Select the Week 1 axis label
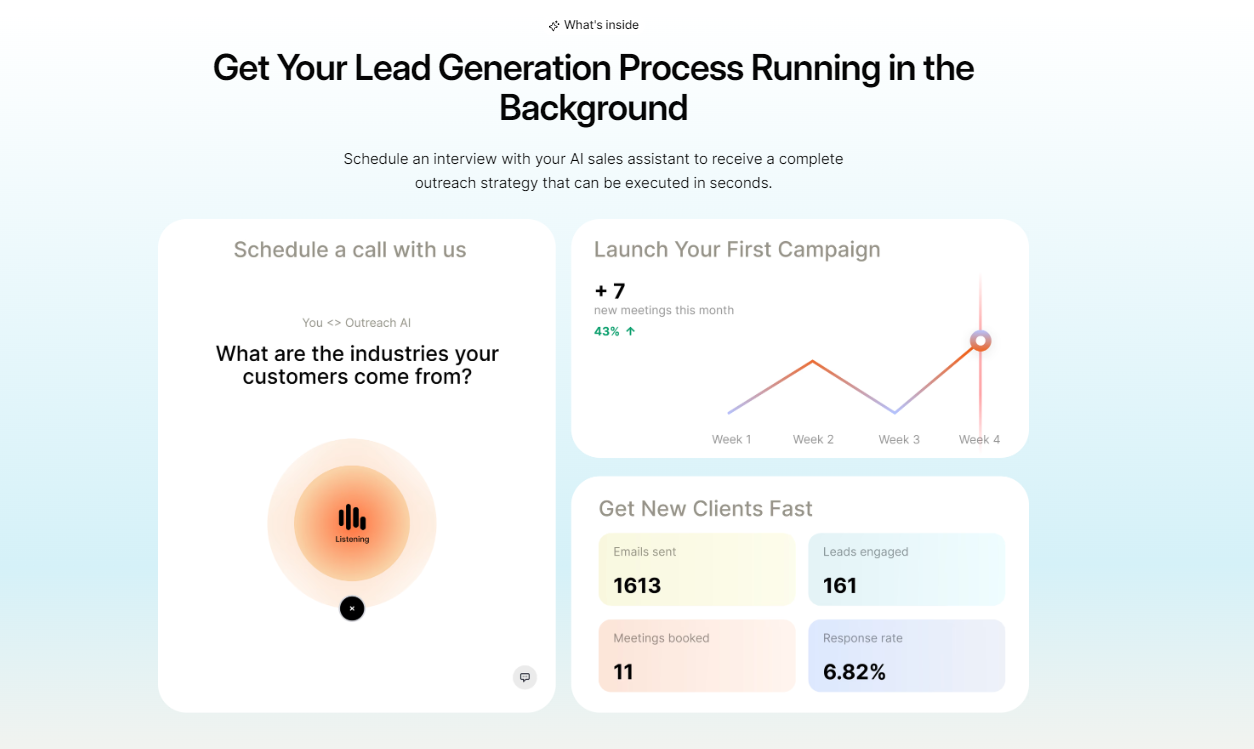The height and width of the screenshot is (749, 1254). click(x=731, y=439)
